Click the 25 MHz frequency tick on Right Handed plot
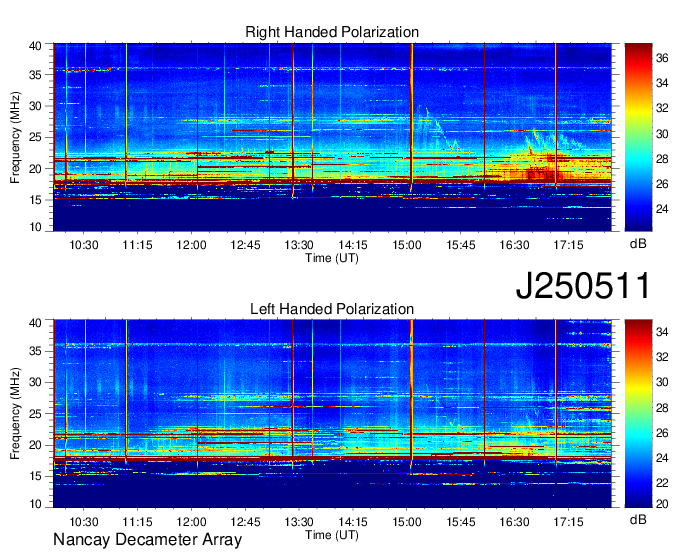Image resolution: width=680 pixels, height=552 pixels. point(36,137)
